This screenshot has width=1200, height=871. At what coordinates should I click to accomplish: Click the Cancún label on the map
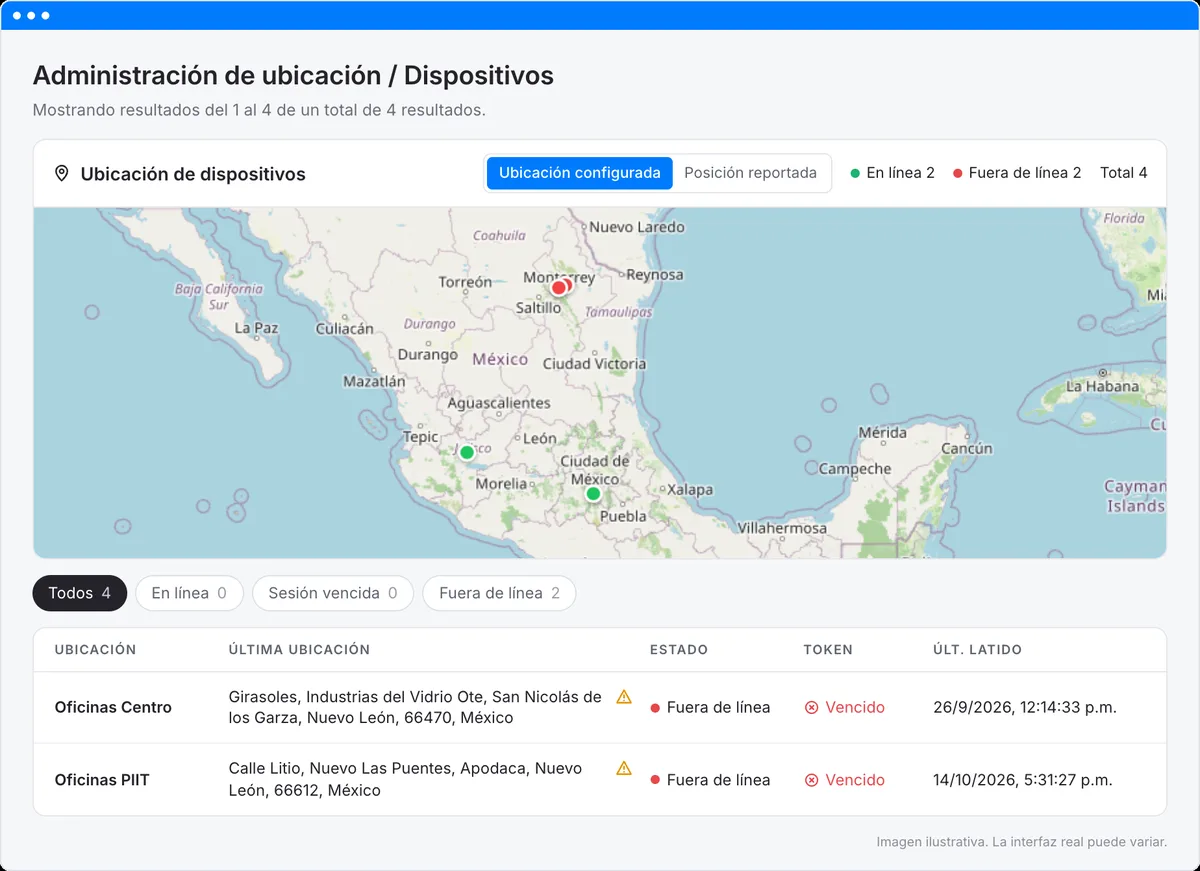(967, 449)
